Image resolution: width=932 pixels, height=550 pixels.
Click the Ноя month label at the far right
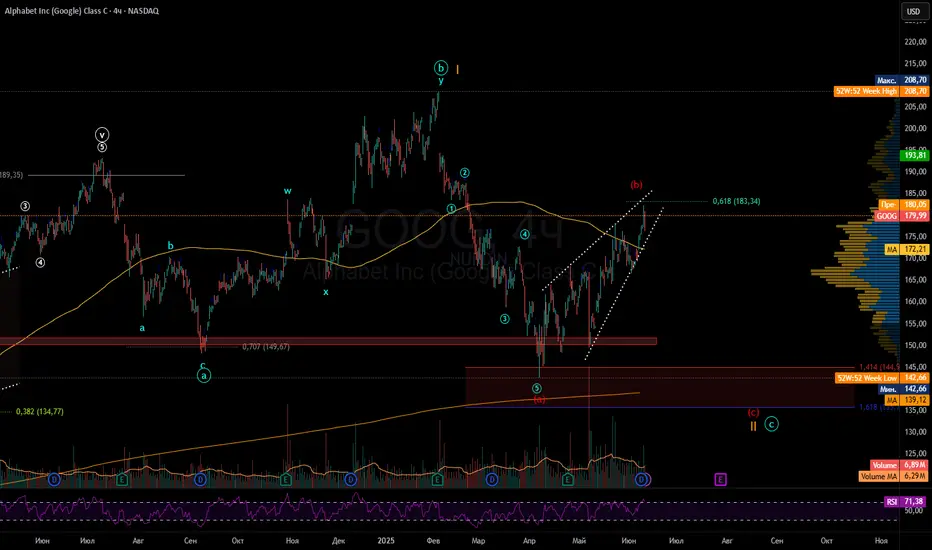pyautogui.click(x=881, y=540)
